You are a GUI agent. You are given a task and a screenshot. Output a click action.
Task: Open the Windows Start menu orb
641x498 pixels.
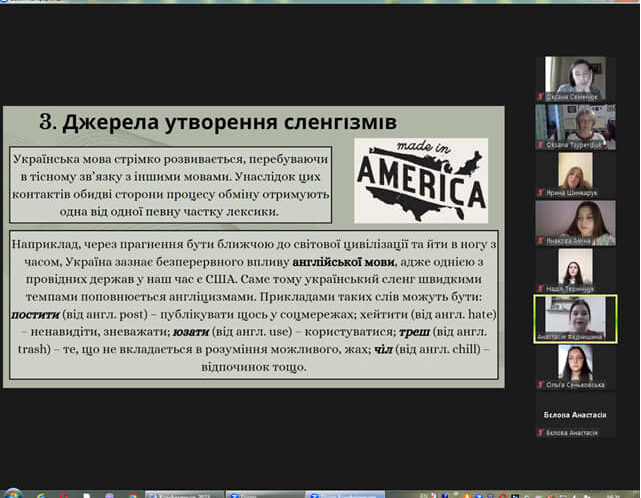12,492
